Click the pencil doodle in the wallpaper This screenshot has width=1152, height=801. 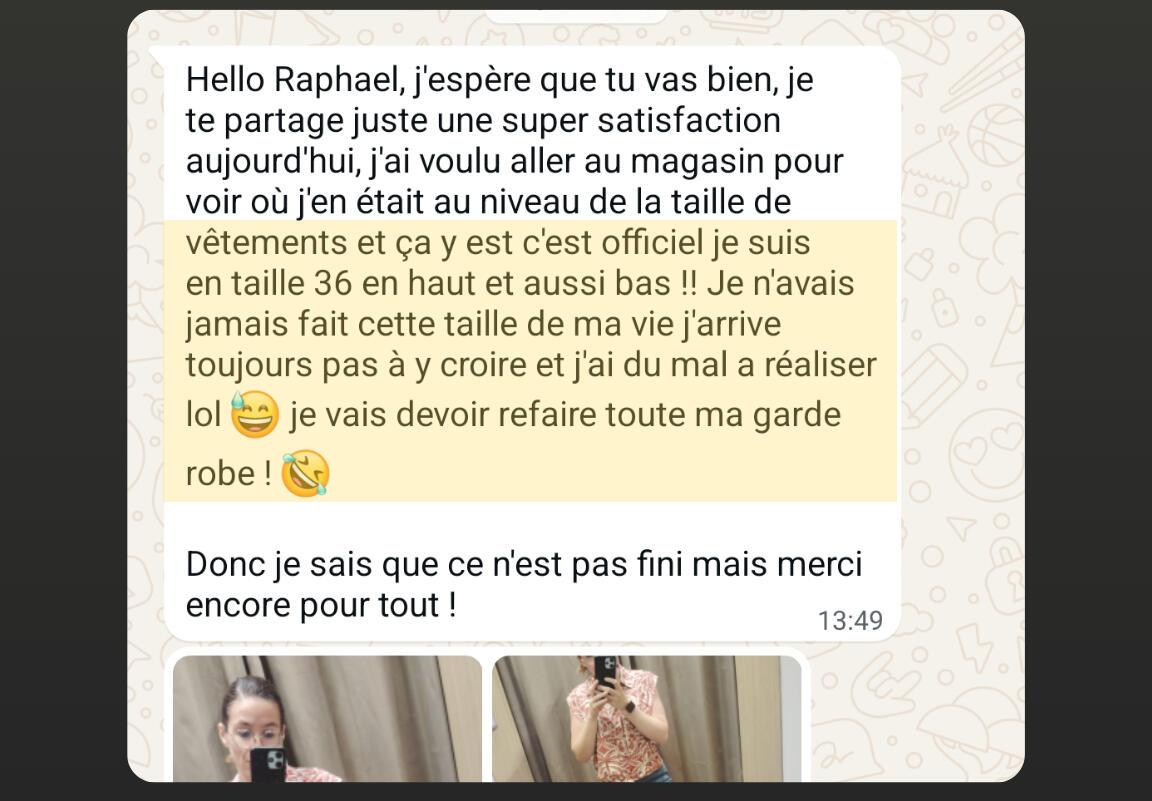[932, 384]
